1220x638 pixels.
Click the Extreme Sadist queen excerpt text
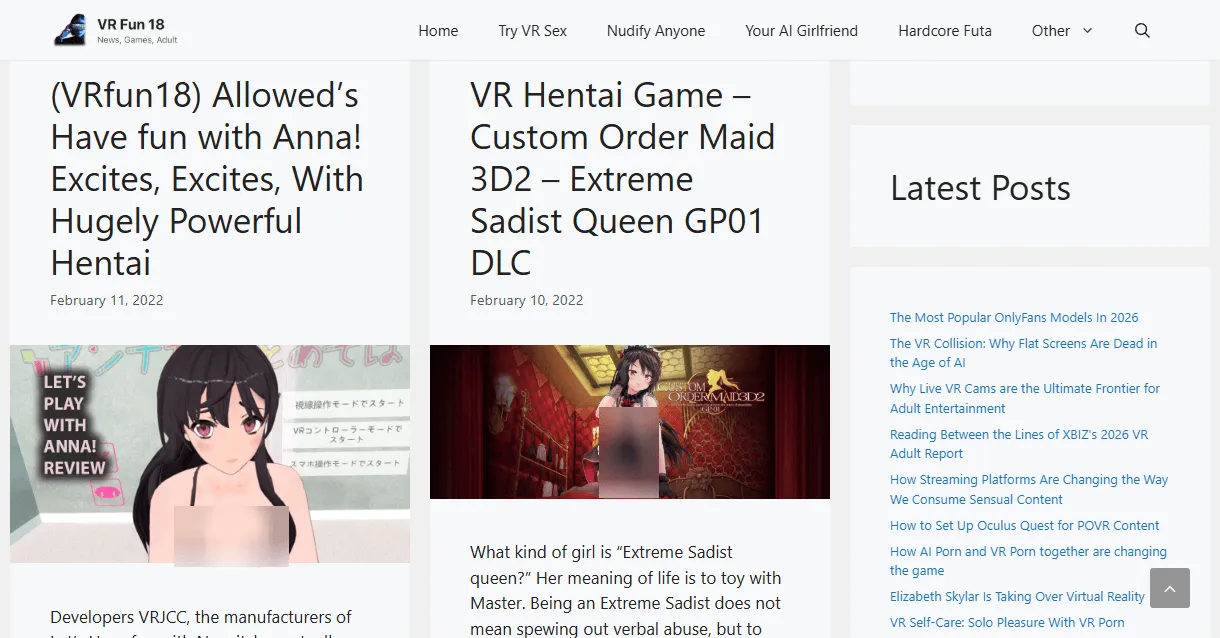click(x=626, y=590)
